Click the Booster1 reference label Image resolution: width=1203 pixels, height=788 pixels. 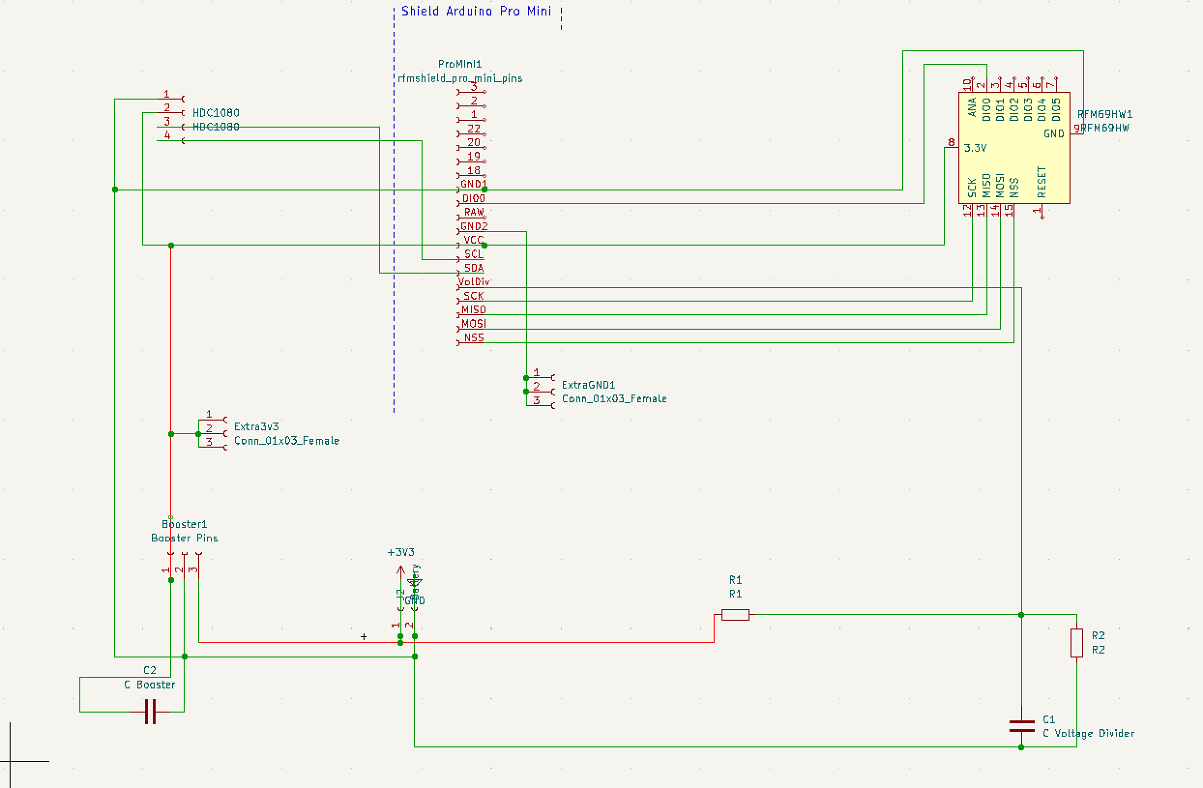point(184,524)
